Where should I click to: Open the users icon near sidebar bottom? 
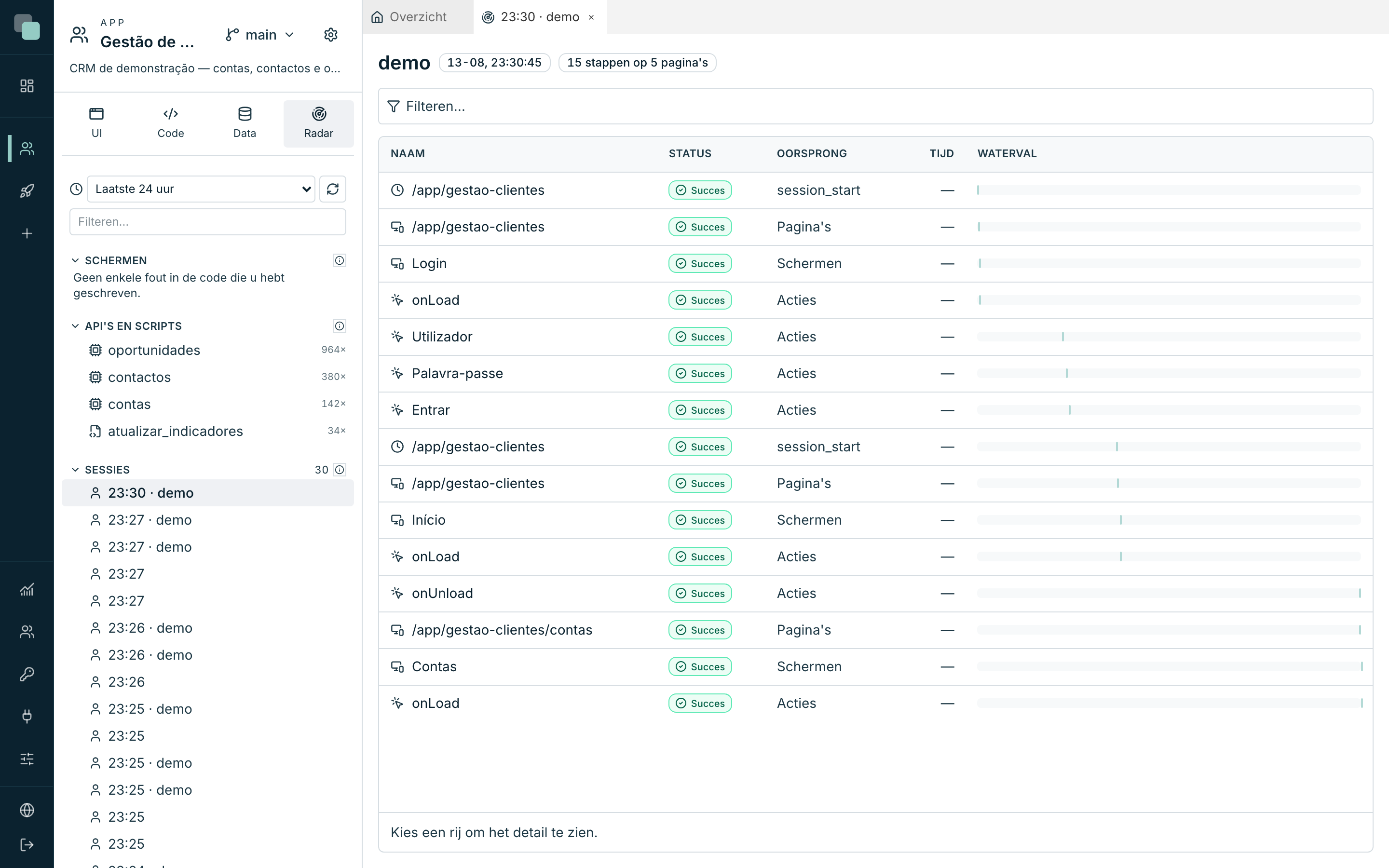click(27, 632)
